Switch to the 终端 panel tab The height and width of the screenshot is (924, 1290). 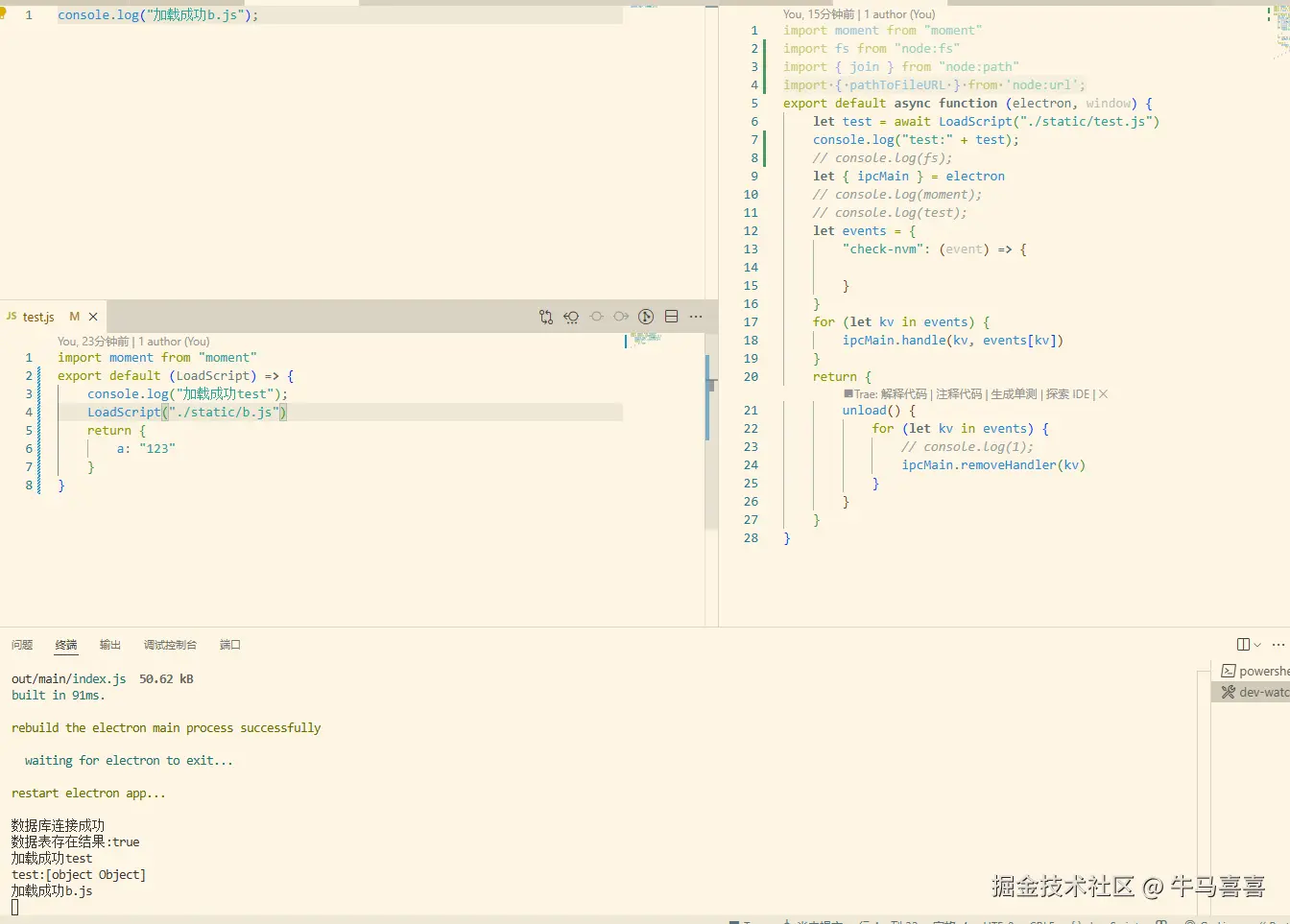(x=66, y=645)
